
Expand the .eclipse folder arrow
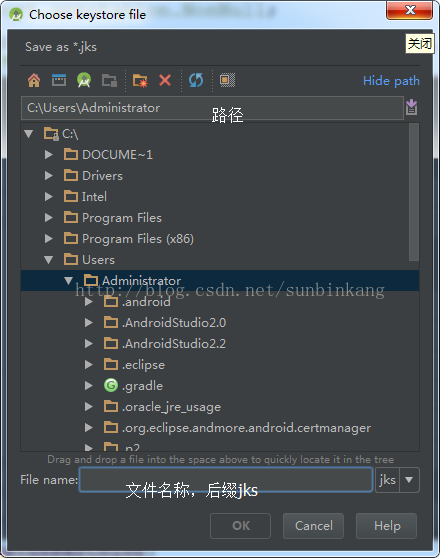(89, 365)
